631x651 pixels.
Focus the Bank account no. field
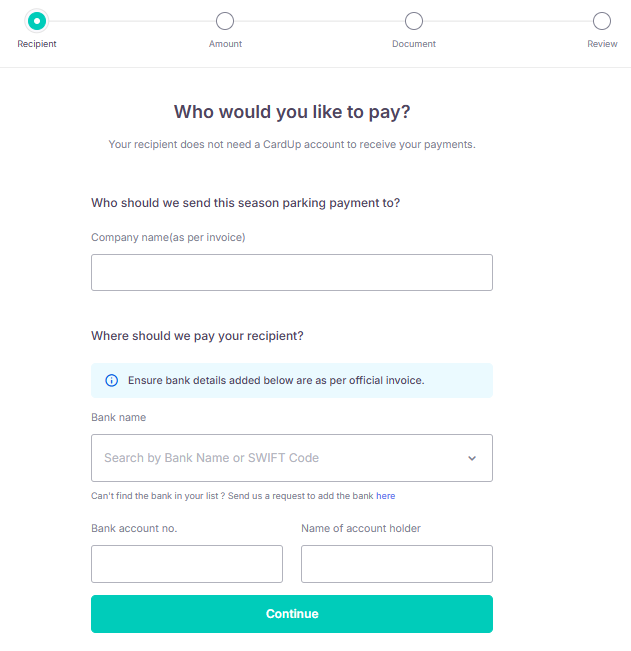[x=187, y=564]
